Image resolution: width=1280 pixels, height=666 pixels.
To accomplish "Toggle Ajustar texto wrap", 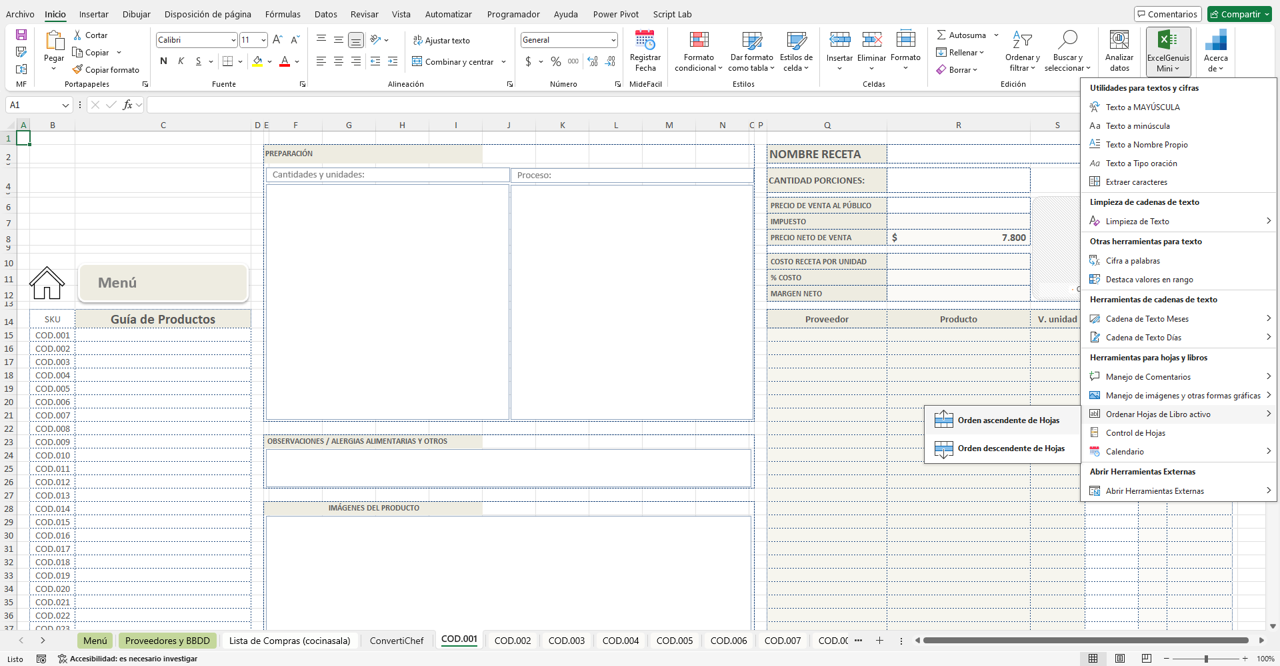I will (441, 40).
